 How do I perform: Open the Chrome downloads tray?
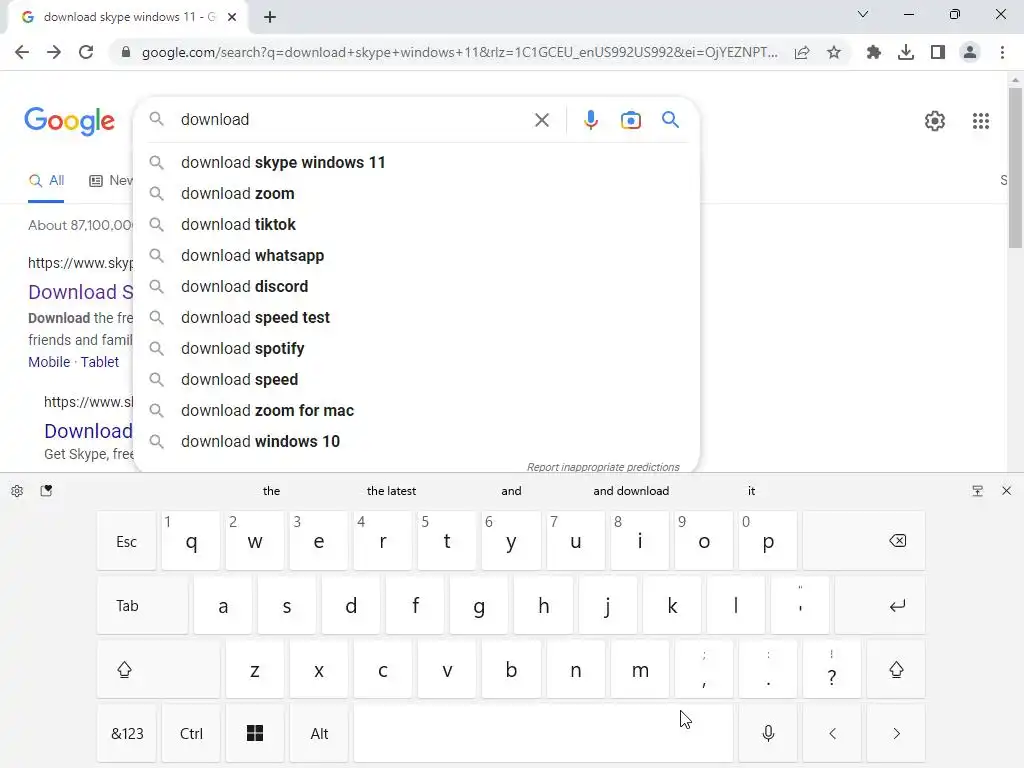(x=906, y=52)
